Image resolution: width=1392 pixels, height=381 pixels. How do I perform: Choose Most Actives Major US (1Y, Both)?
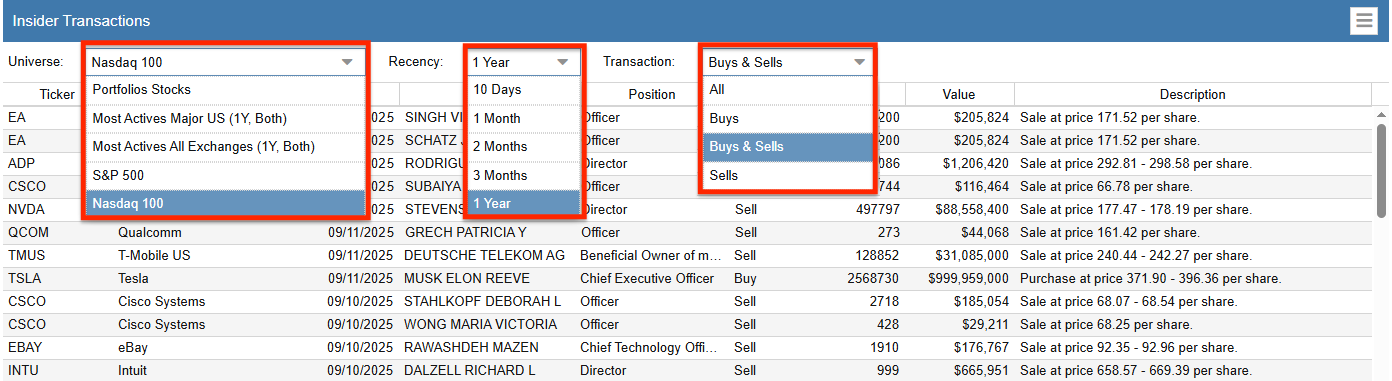point(226,118)
